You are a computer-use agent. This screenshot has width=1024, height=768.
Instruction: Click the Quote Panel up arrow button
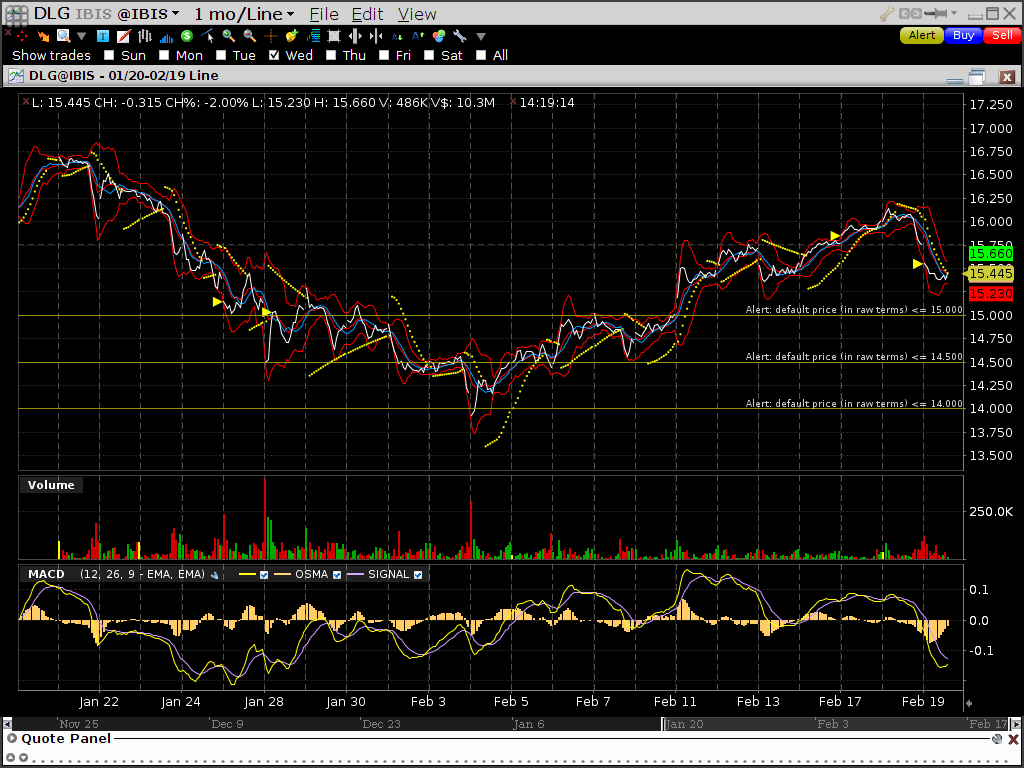[x=11, y=758]
